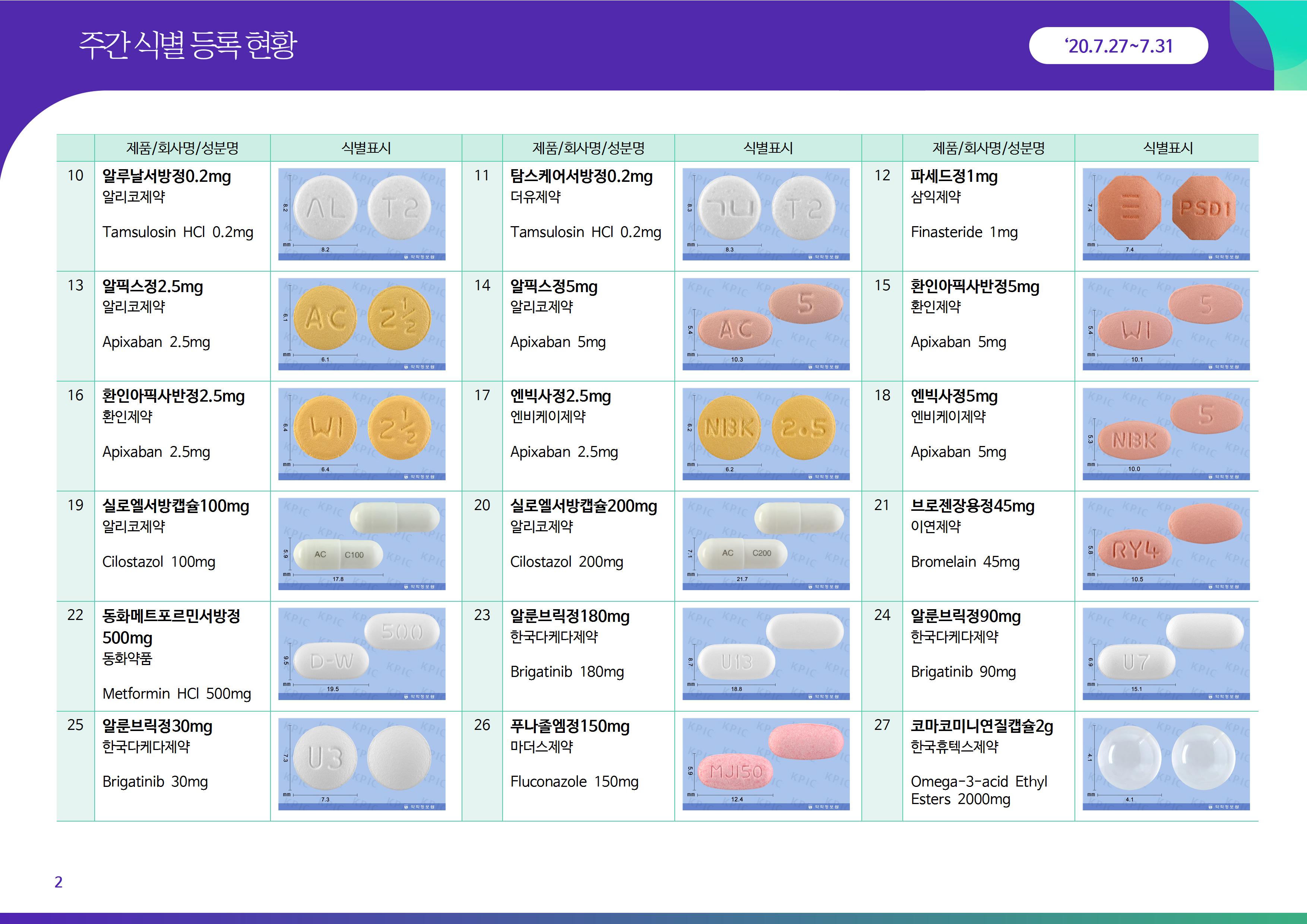Click the 엔빅사정5mg product name
The image size is (1307, 924).
coord(954,396)
